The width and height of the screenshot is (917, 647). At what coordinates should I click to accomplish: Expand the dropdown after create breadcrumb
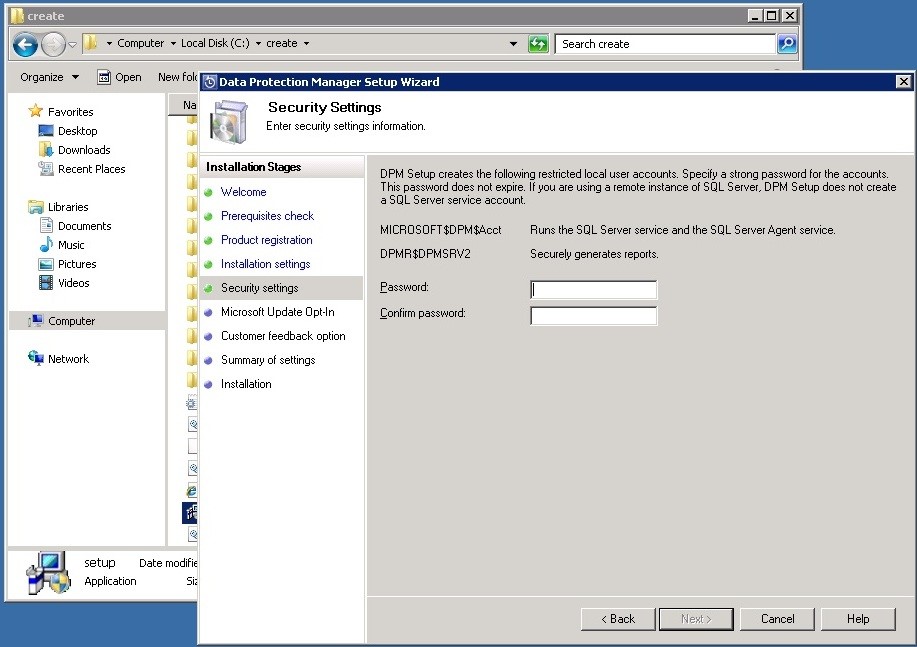pos(306,43)
